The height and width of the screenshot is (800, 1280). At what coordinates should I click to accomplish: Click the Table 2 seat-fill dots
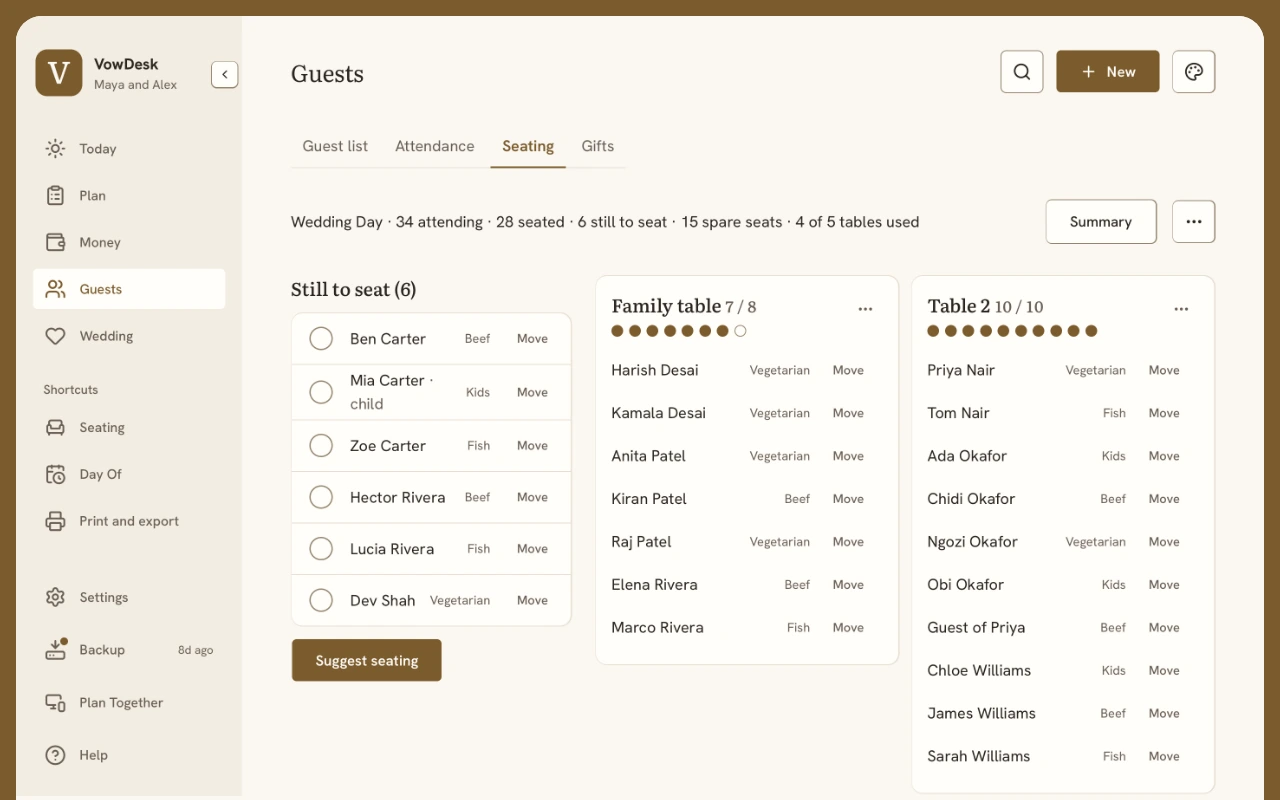click(1012, 331)
